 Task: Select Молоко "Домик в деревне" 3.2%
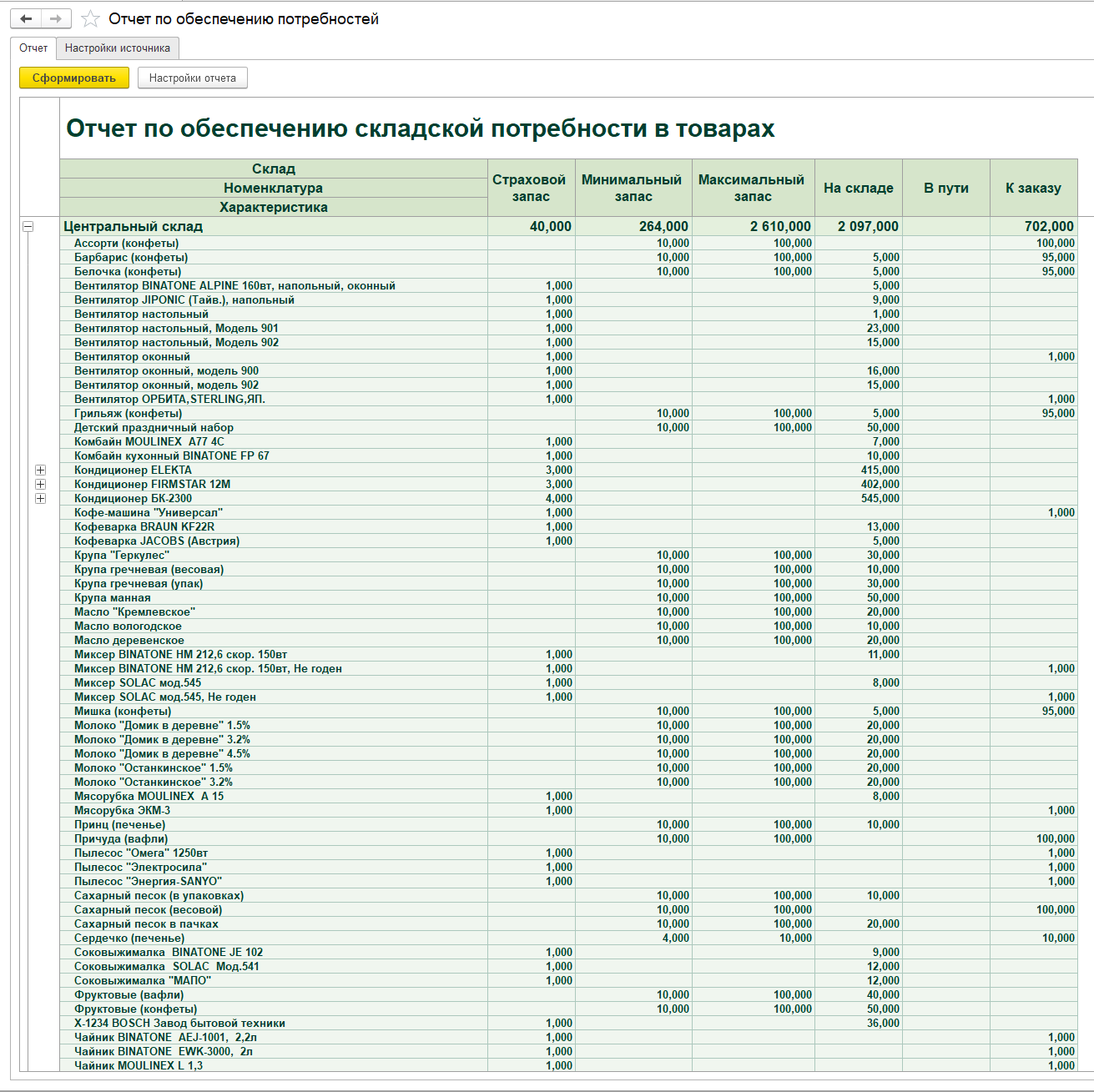pos(162,740)
